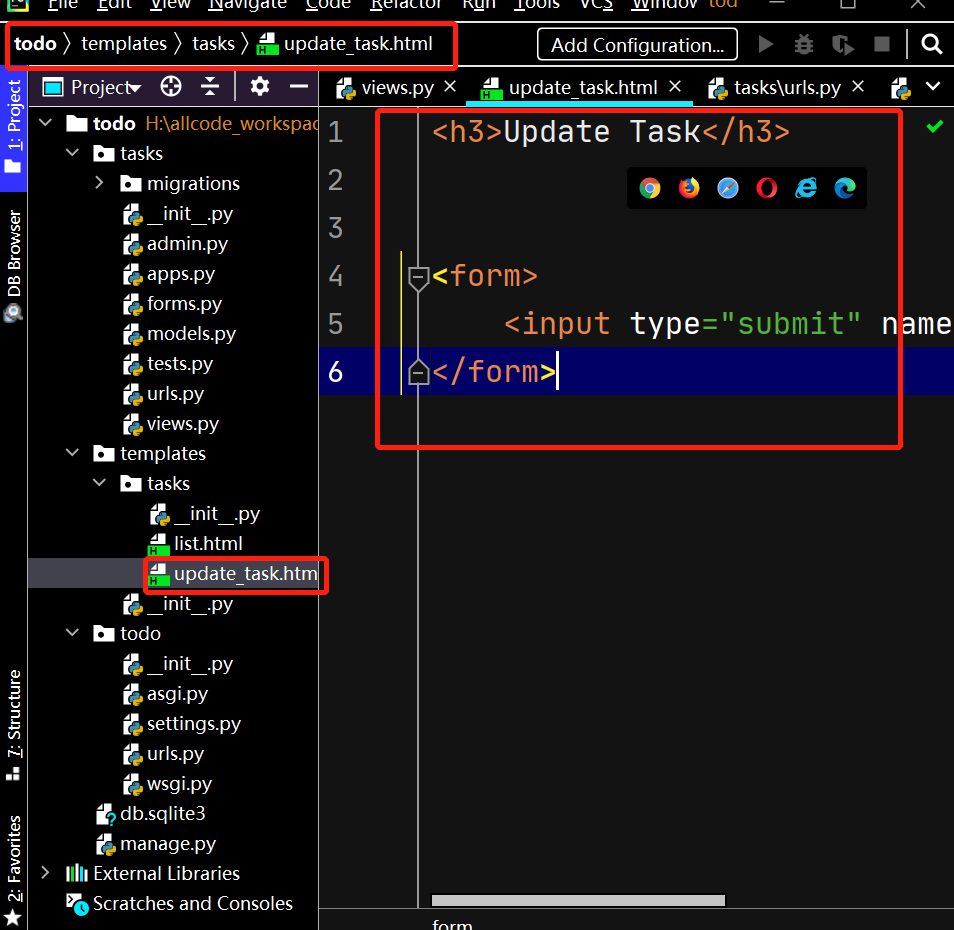The height and width of the screenshot is (930, 954).
Task: Collapse the inner todo package folder
Action: pos(72,633)
